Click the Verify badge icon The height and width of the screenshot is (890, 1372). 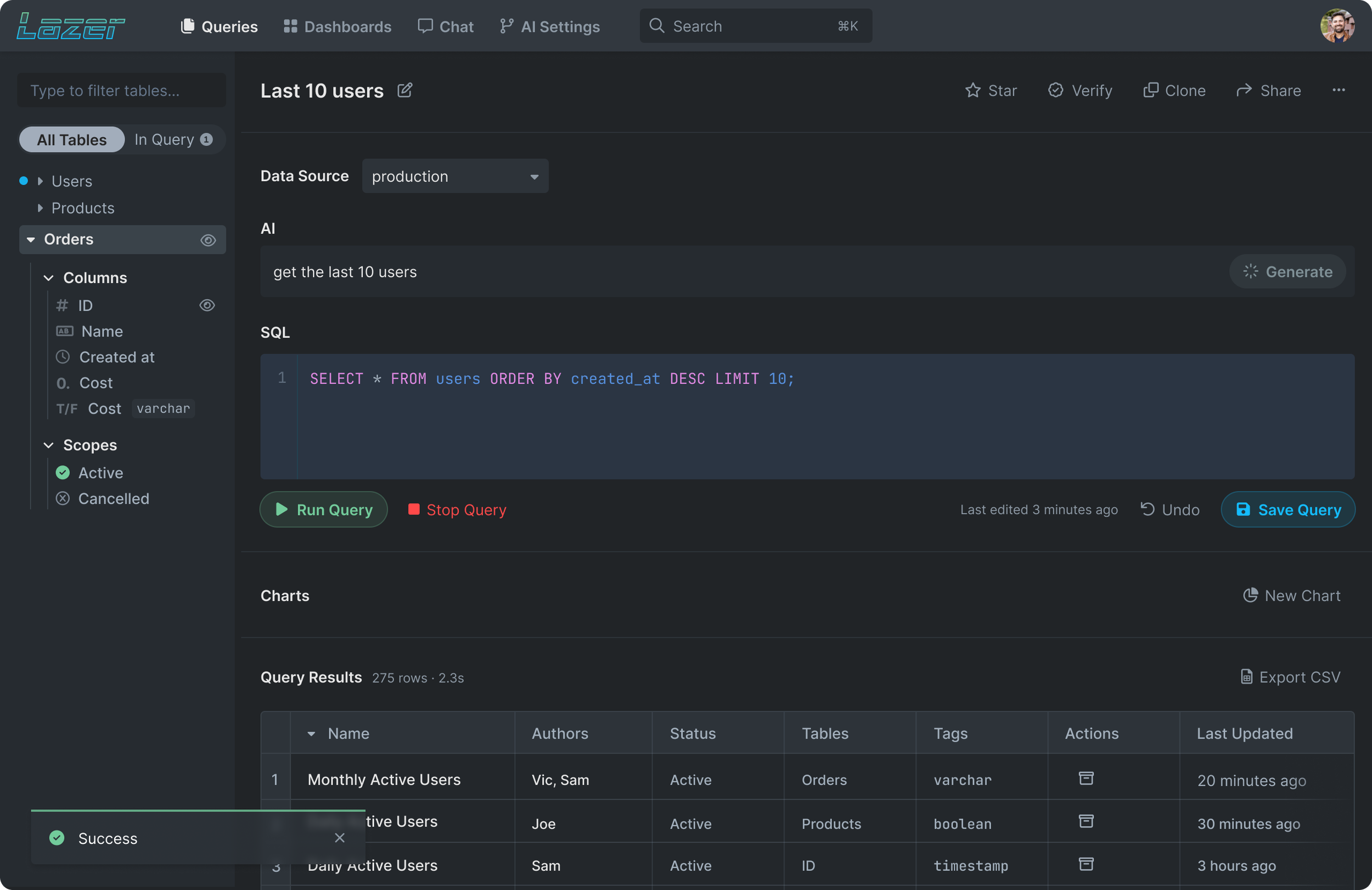[1055, 91]
